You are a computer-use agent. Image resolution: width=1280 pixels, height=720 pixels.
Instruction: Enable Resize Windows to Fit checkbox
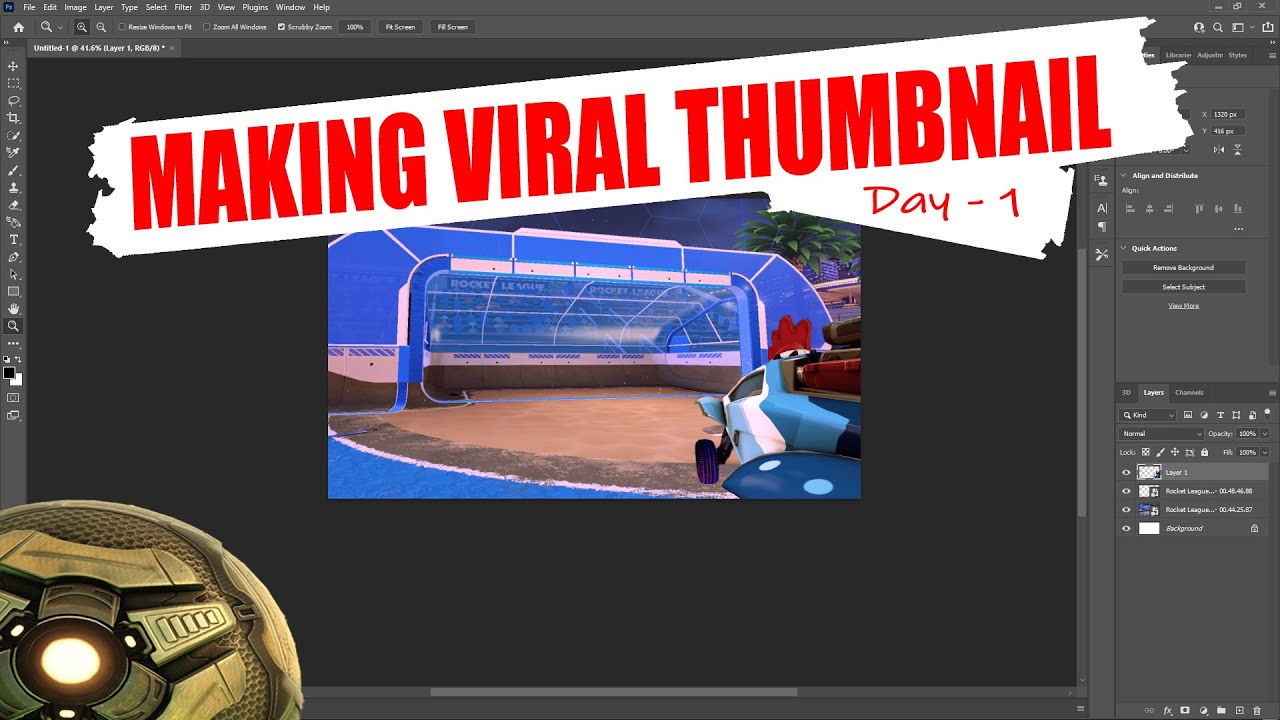123,27
